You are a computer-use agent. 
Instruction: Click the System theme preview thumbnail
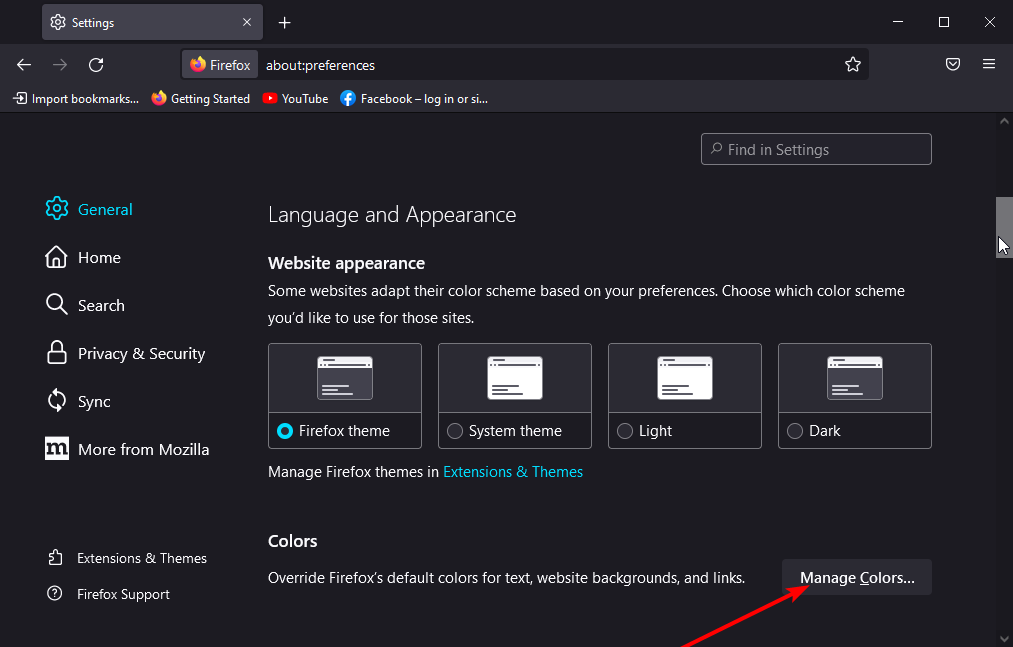click(x=515, y=378)
